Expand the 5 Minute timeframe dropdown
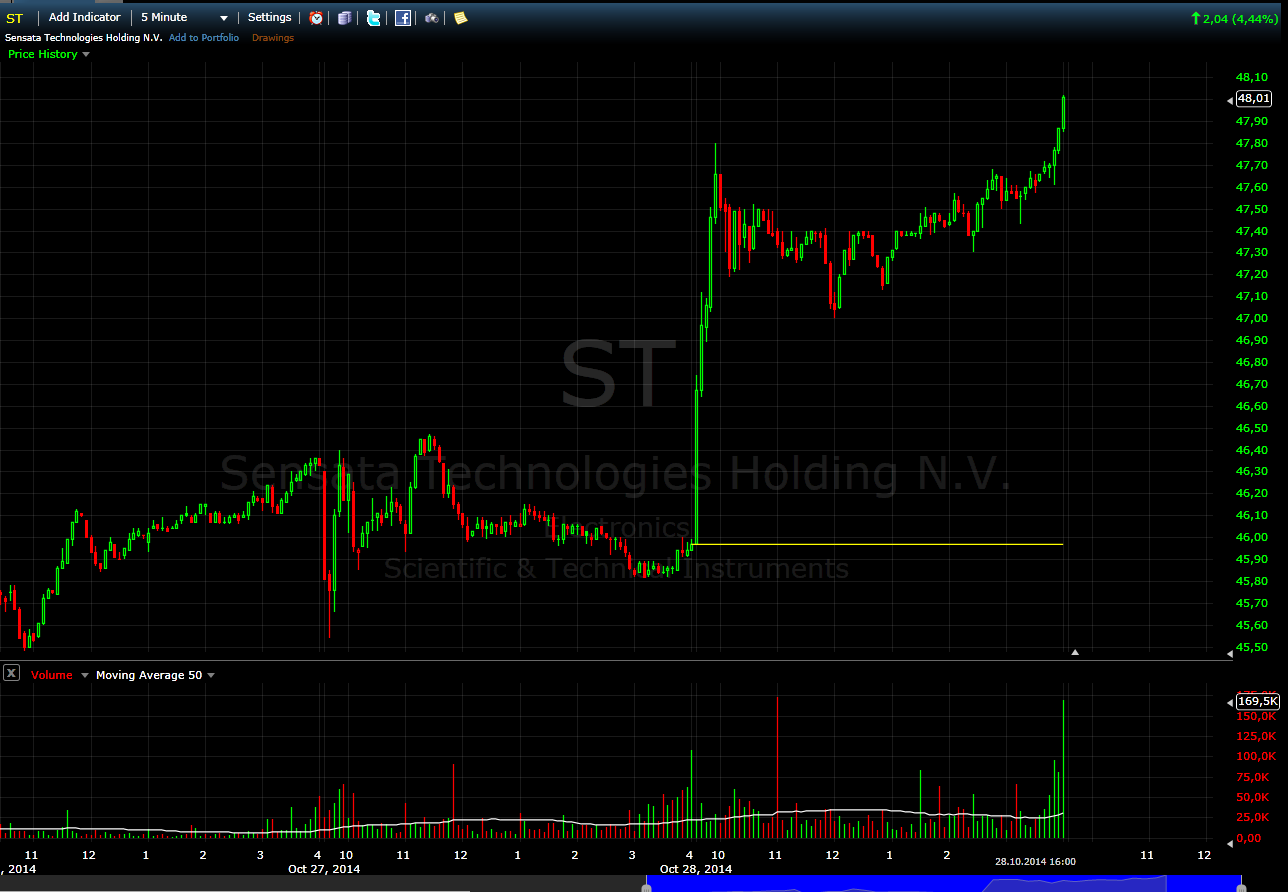The width and height of the screenshot is (1288, 892). [x=224, y=18]
